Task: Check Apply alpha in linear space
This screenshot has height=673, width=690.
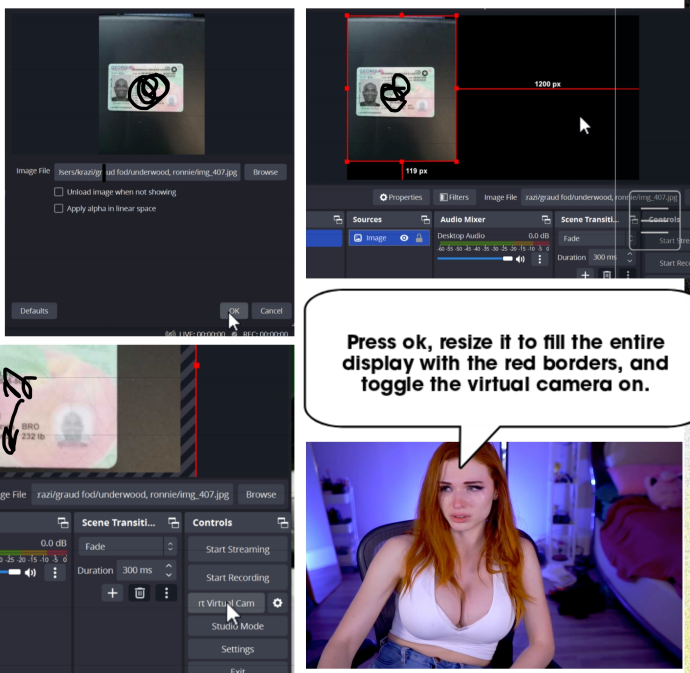Action: click(59, 208)
